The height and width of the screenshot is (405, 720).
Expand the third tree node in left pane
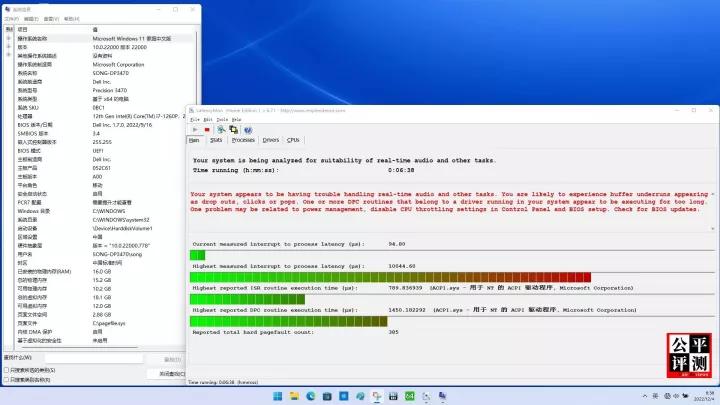pyautogui.click(x=8, y=54)
